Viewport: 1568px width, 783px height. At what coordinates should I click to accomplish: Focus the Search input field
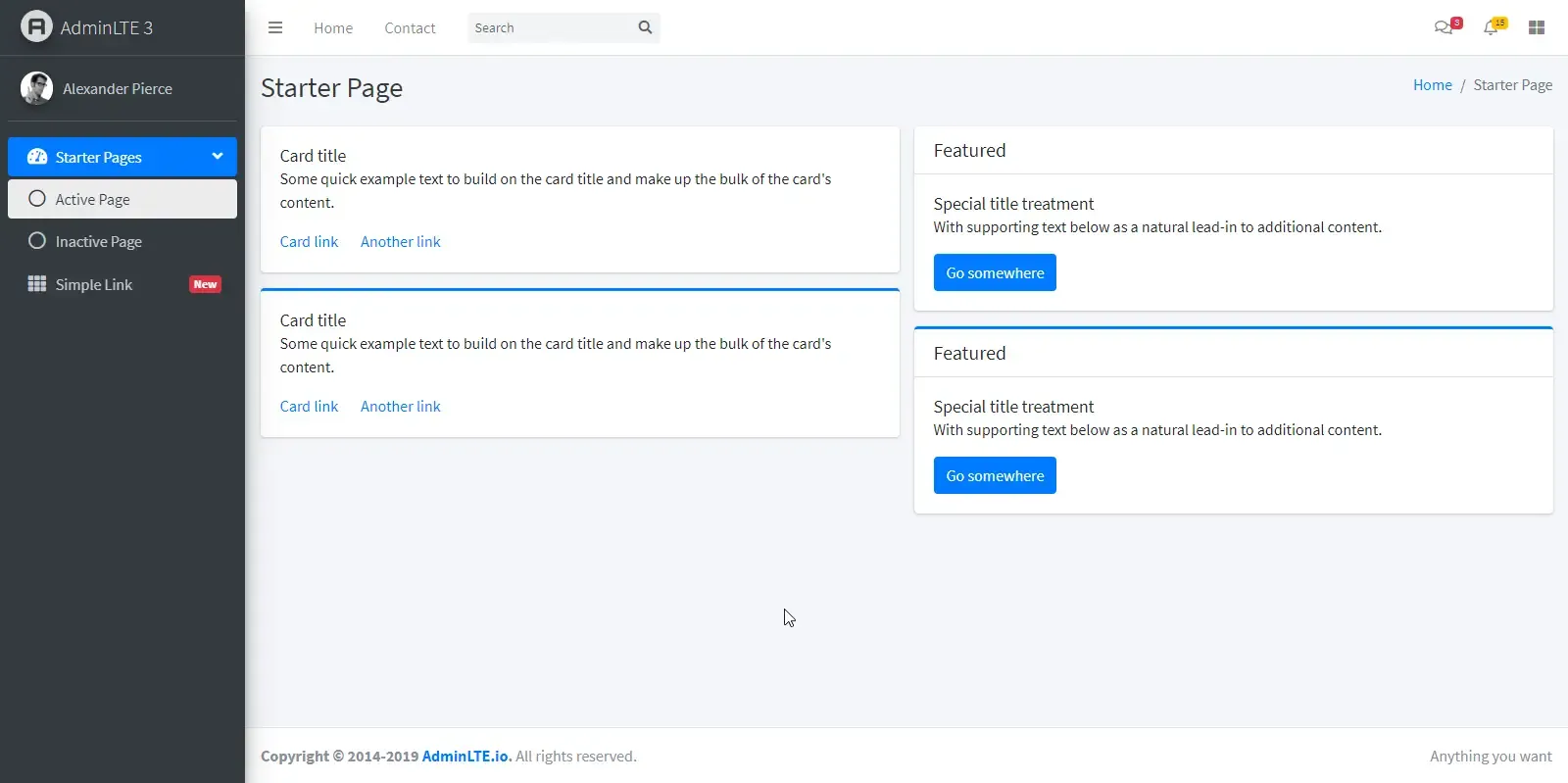(x=549, y=27)
